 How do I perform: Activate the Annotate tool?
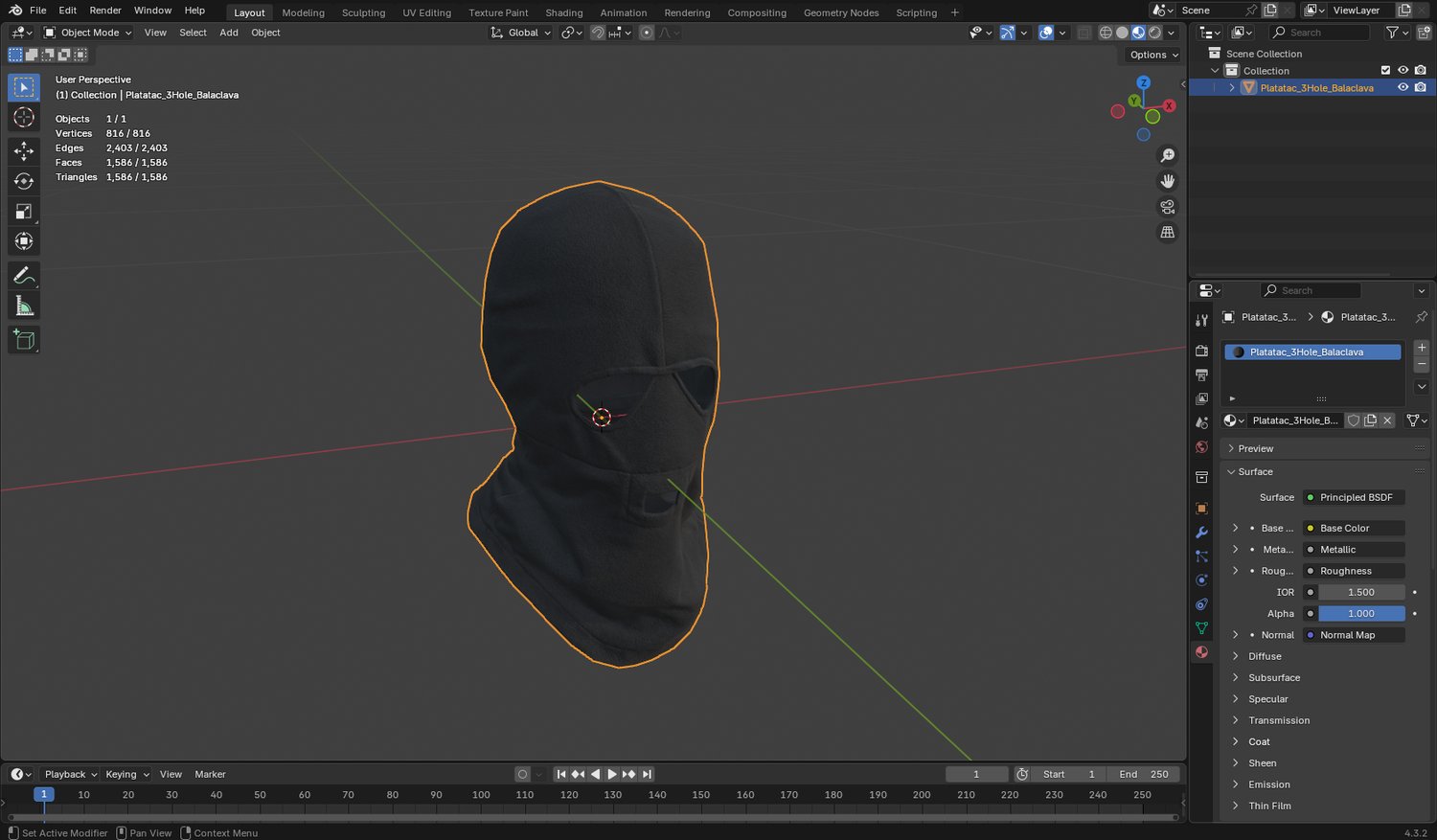(x=24, y=276)
